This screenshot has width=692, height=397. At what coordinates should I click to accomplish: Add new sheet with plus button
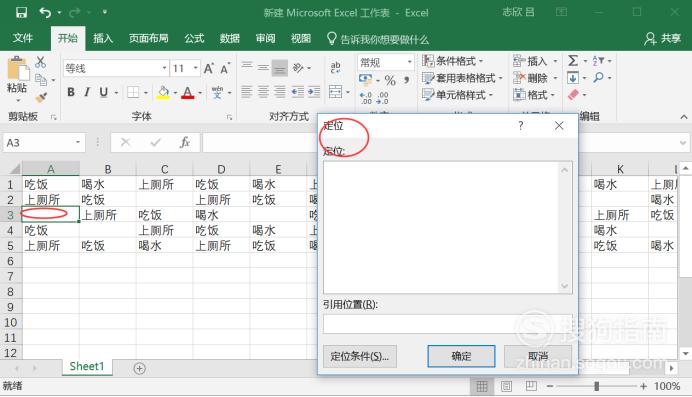(139, 368)
